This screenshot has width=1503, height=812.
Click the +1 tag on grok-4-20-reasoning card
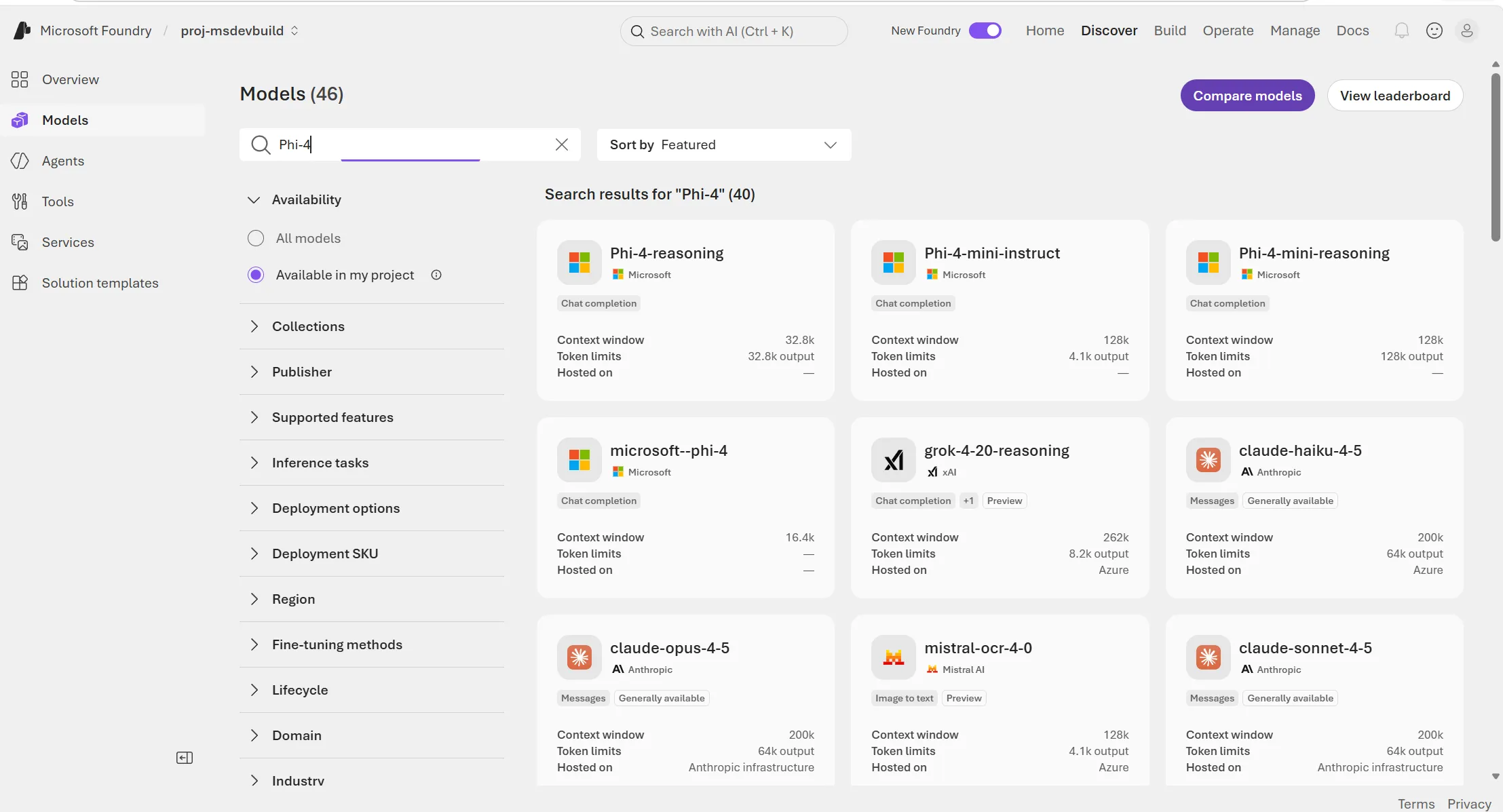coord(968,501)
